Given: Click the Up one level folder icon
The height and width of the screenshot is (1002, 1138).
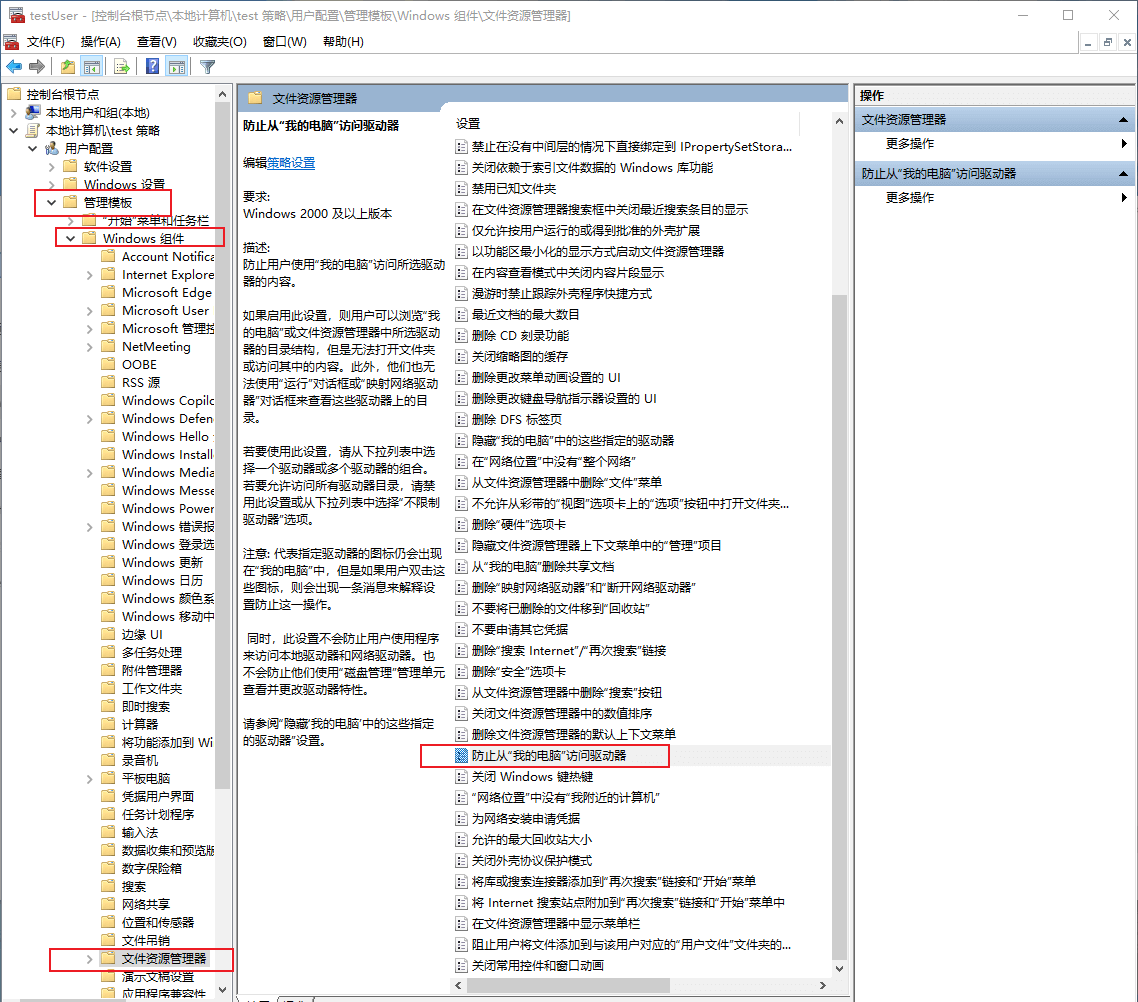Looking at the screenshot, I should coord(67,67).
